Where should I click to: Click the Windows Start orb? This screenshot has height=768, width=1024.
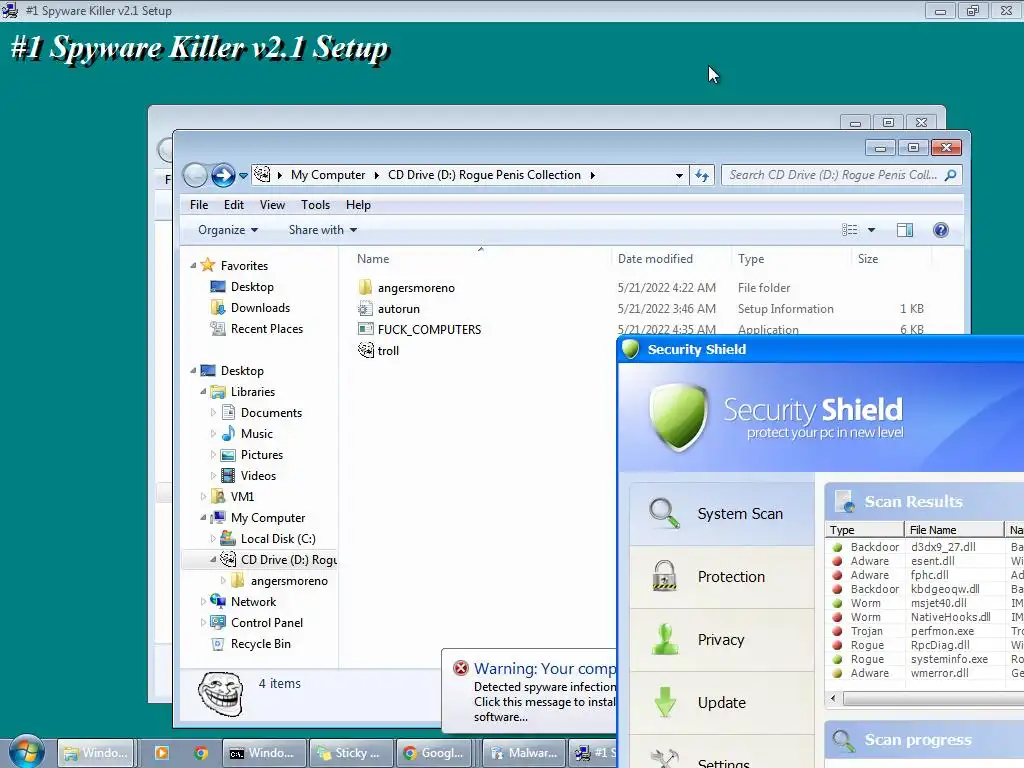25,752
